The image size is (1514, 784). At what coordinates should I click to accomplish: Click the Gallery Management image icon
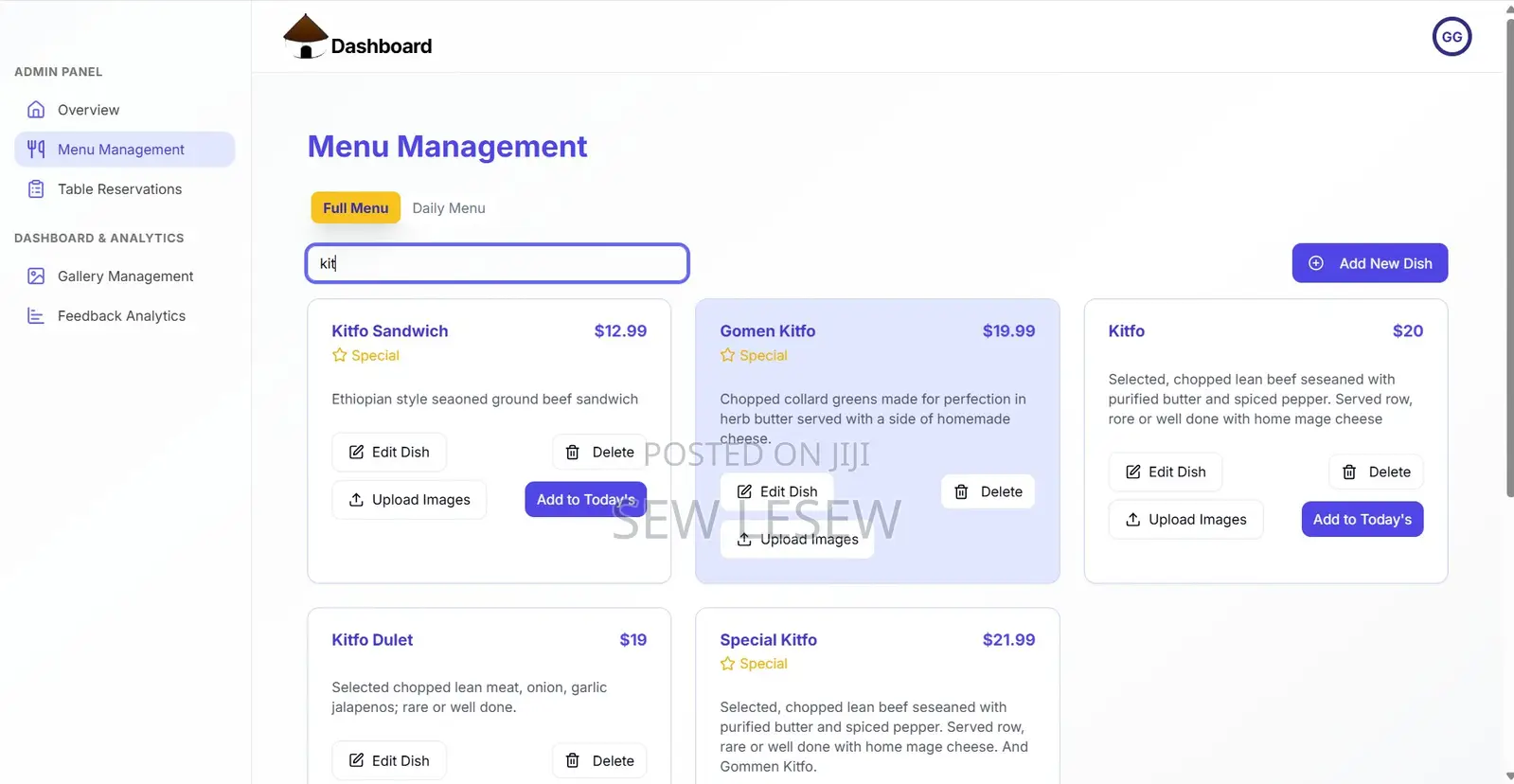pos(36,276)
